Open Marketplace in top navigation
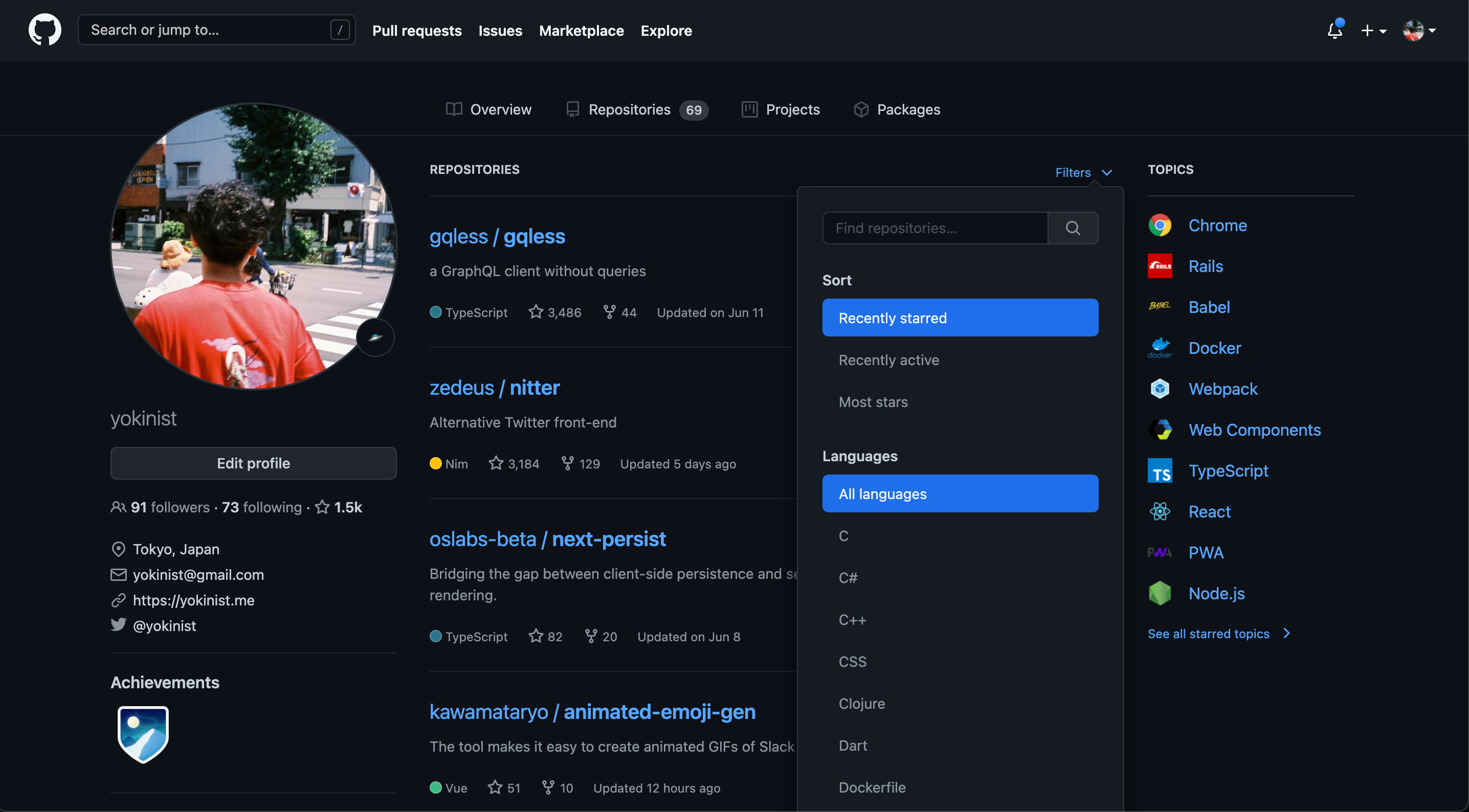 click(x=582, y=30)
